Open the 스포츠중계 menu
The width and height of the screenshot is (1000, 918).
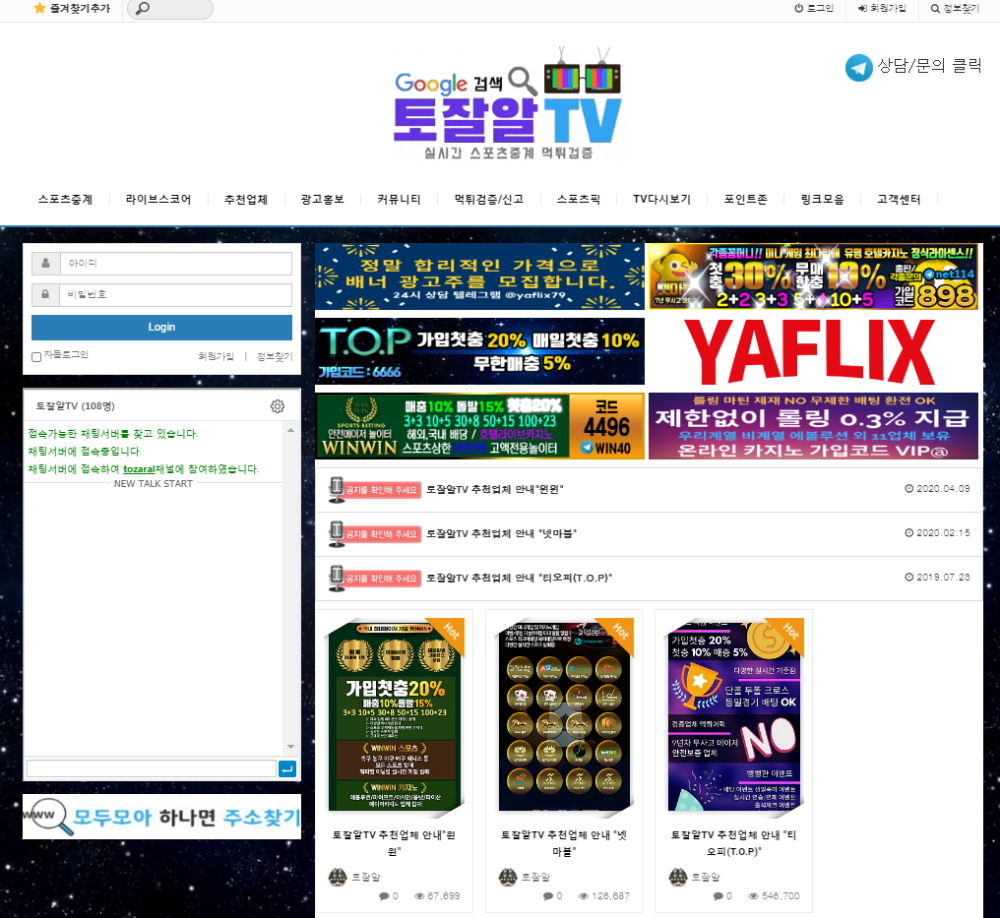[65, 199]
